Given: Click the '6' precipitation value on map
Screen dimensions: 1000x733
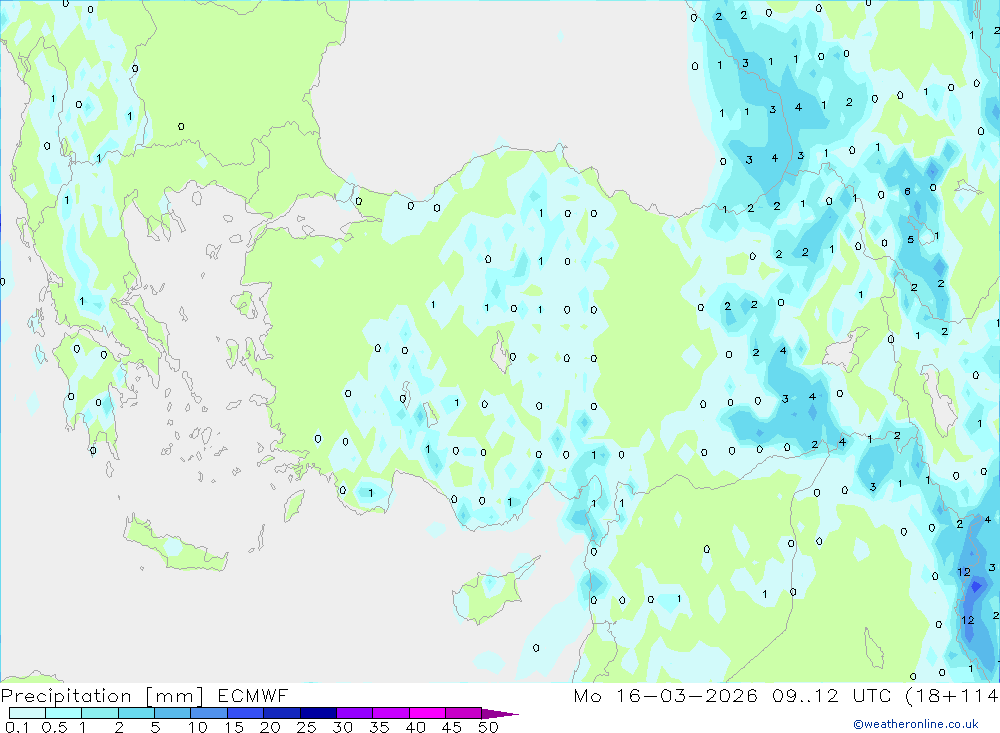Looking at the screenshot, I should click(907, 191).
